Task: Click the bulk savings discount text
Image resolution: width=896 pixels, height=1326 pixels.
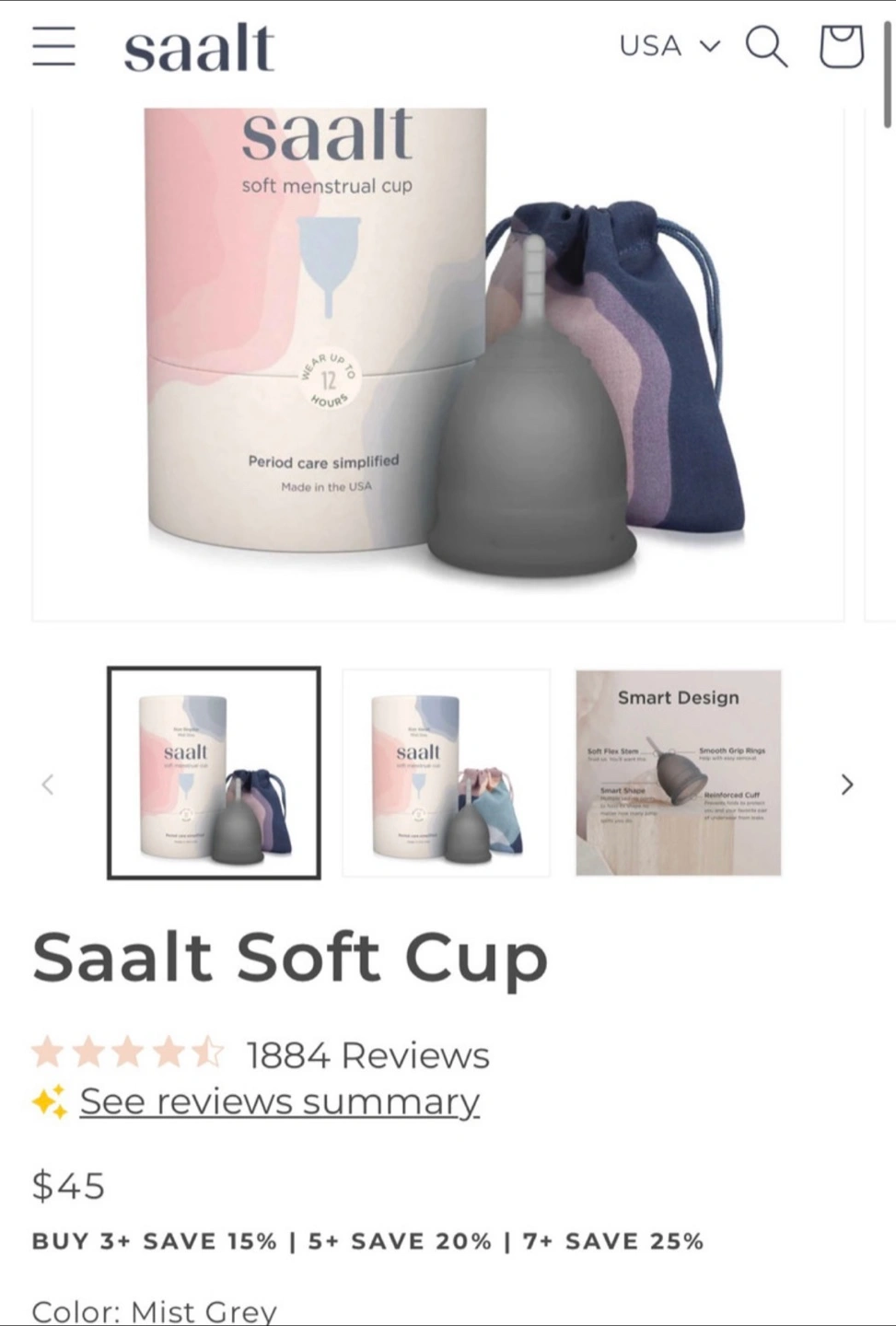Action: coord(368,1241)
